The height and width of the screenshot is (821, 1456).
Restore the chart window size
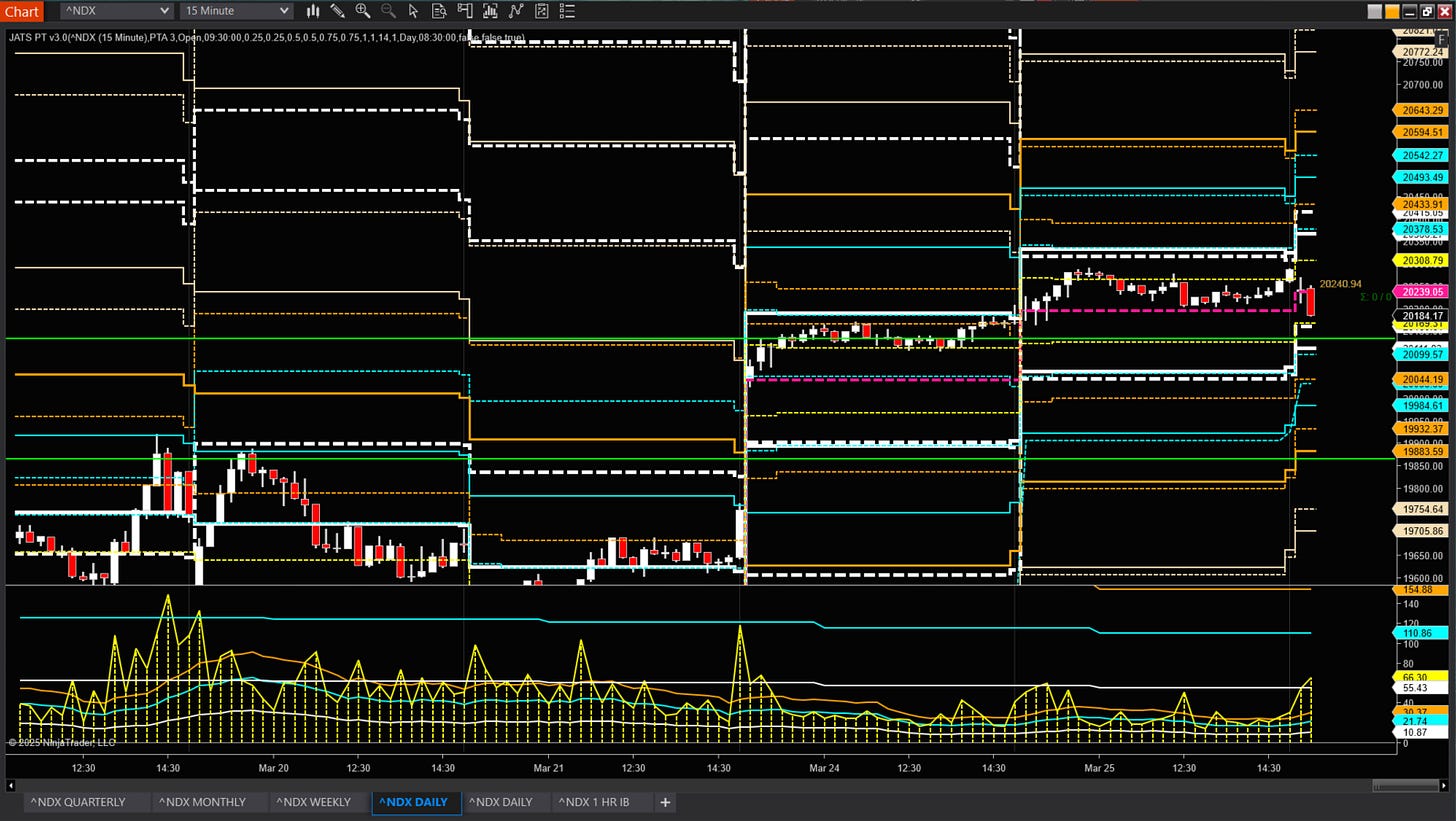(1427, 12)
